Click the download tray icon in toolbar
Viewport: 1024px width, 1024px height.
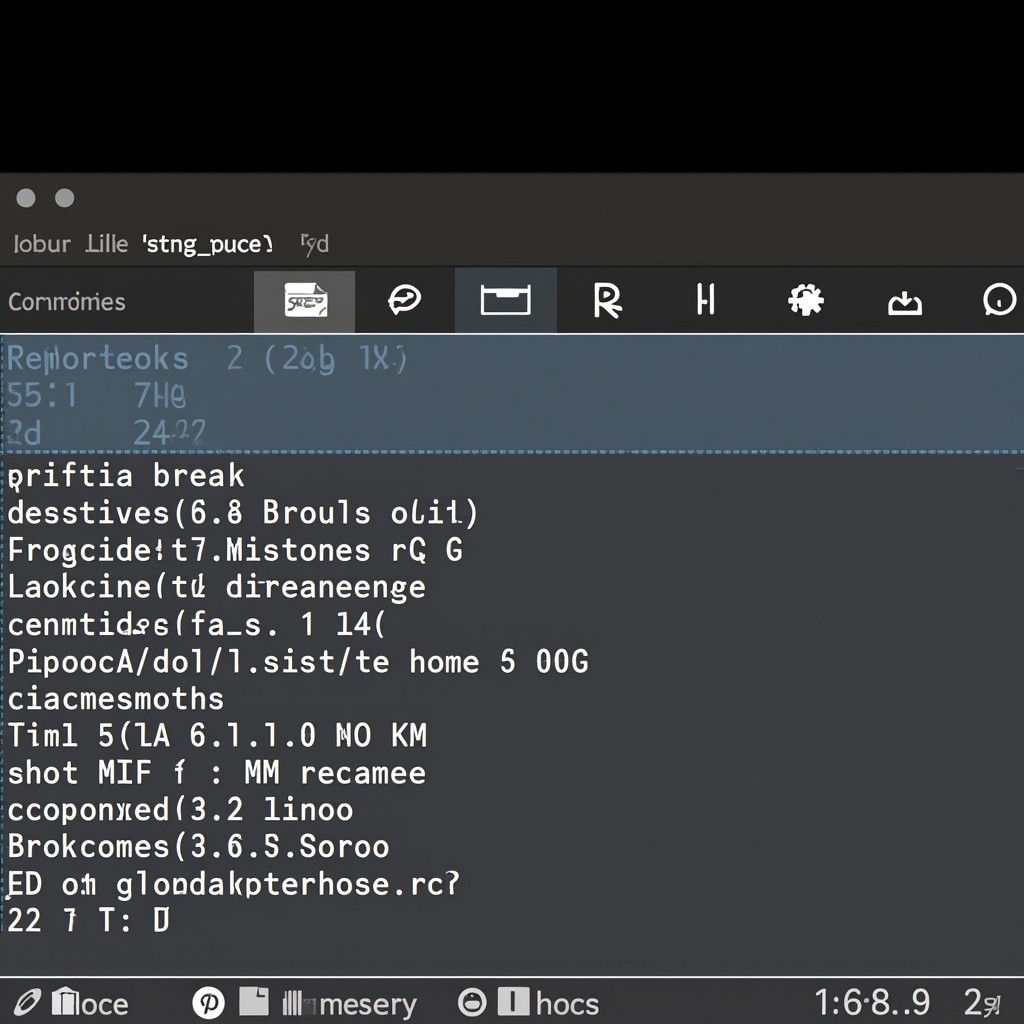point(905,301)
